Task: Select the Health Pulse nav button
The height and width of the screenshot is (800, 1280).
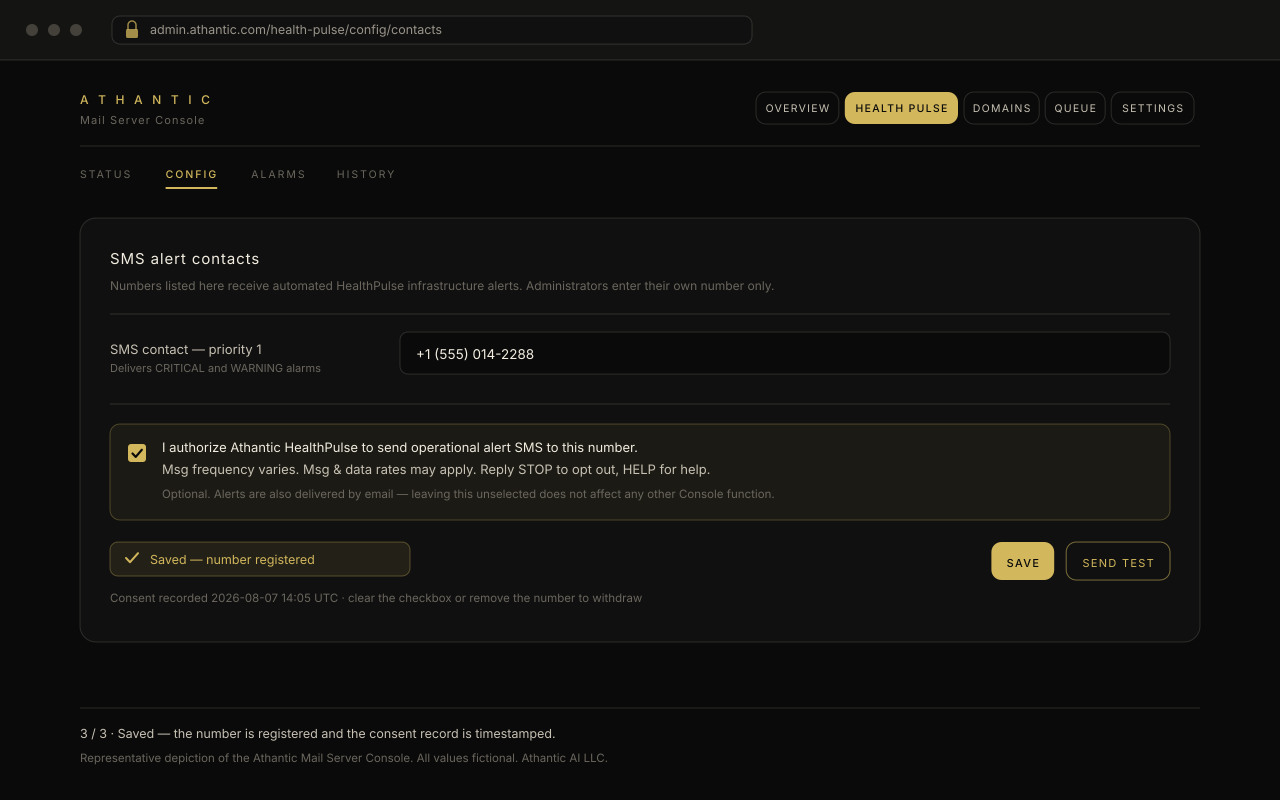Action: 901,108
